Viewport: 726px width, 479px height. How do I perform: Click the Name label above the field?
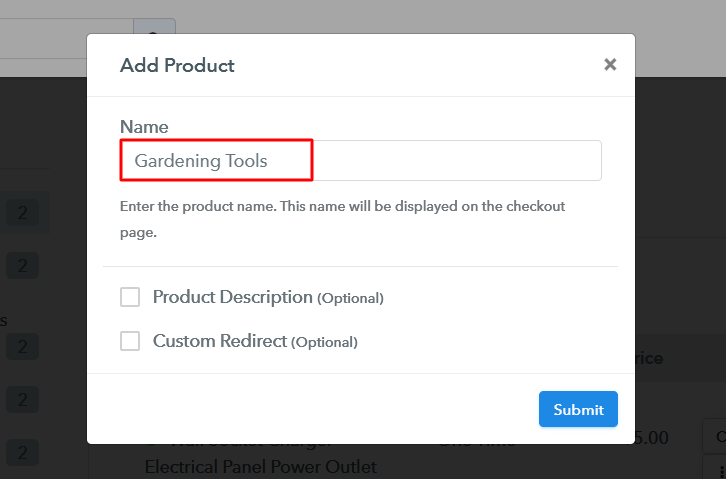pyautogui.click(x=144, y=127)
